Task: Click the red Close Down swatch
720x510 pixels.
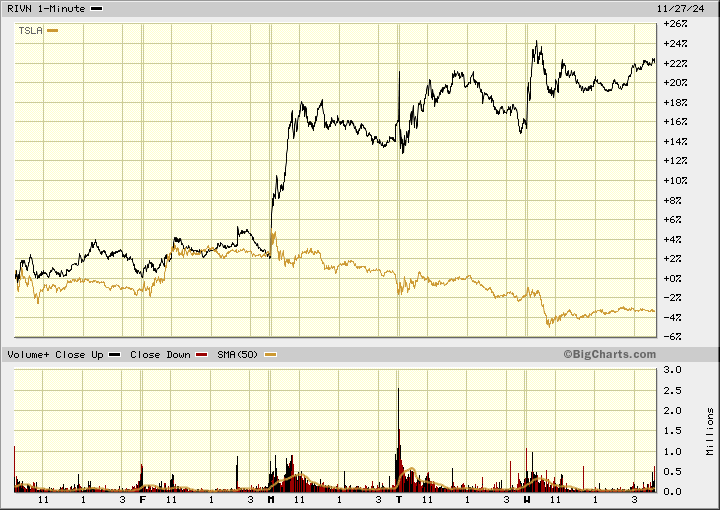Action: click(x=202, y=355)
